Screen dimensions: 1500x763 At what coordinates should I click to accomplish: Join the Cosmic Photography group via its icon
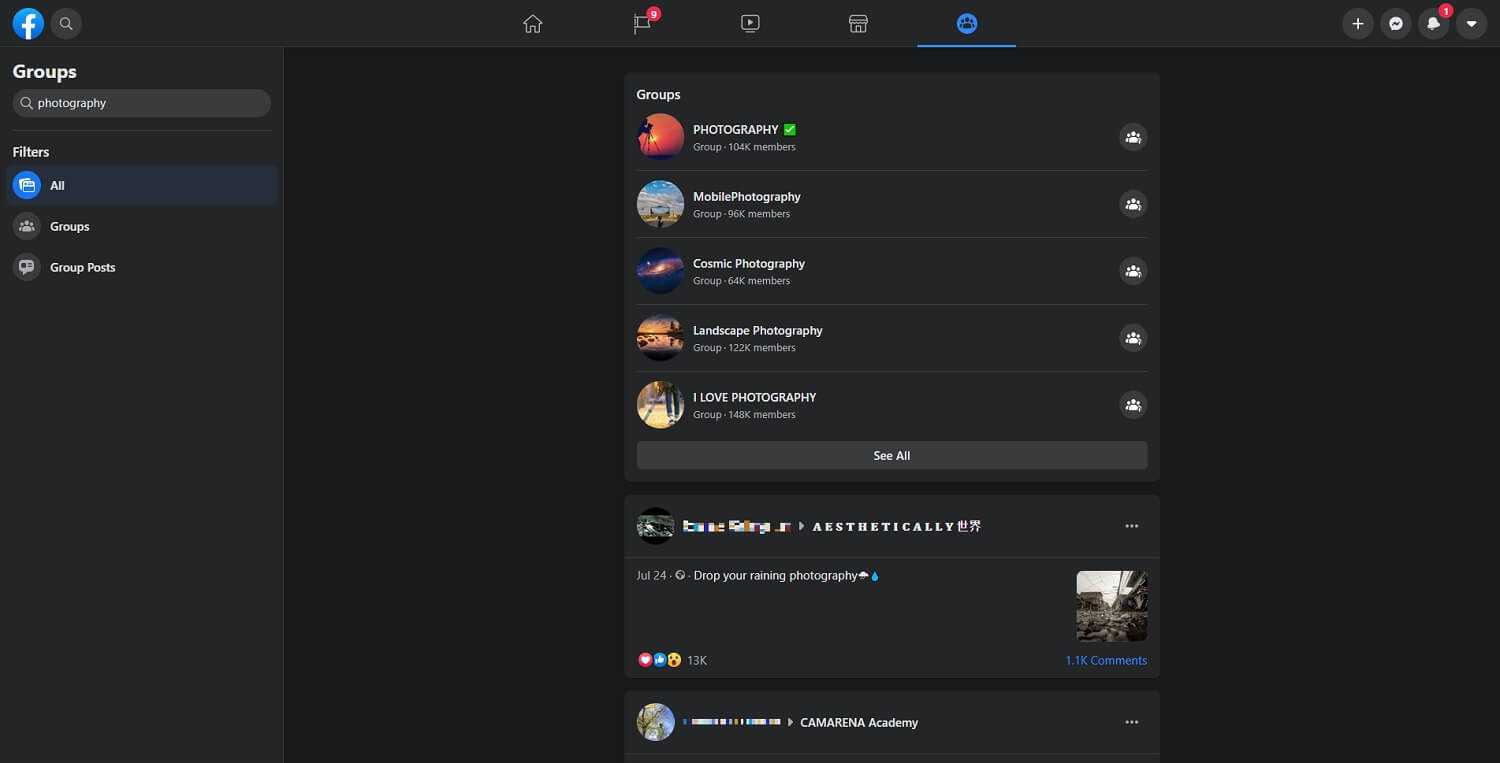pos(1133,272)
